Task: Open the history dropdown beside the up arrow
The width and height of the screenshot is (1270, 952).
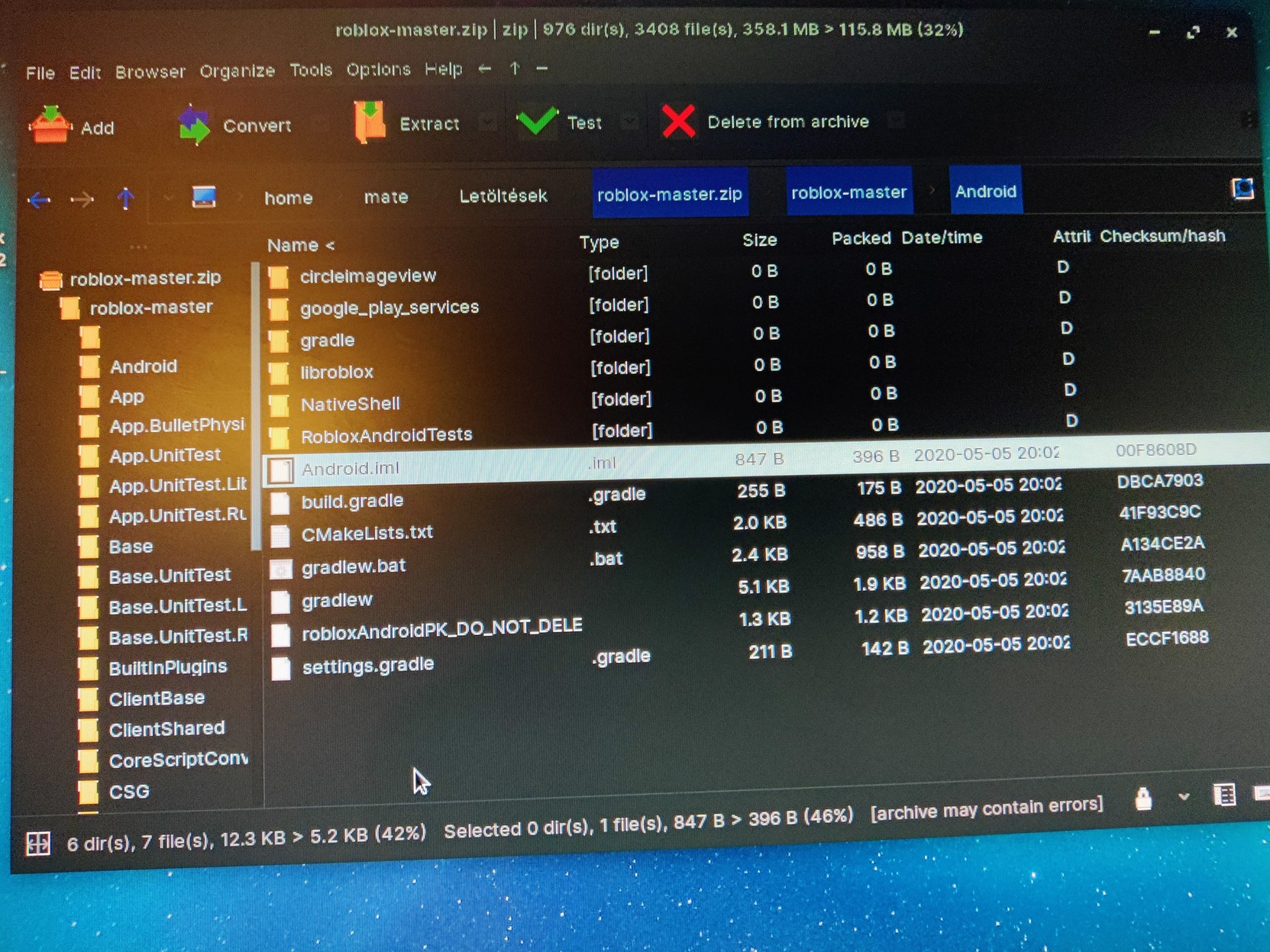Action: (x=167, y=198)
